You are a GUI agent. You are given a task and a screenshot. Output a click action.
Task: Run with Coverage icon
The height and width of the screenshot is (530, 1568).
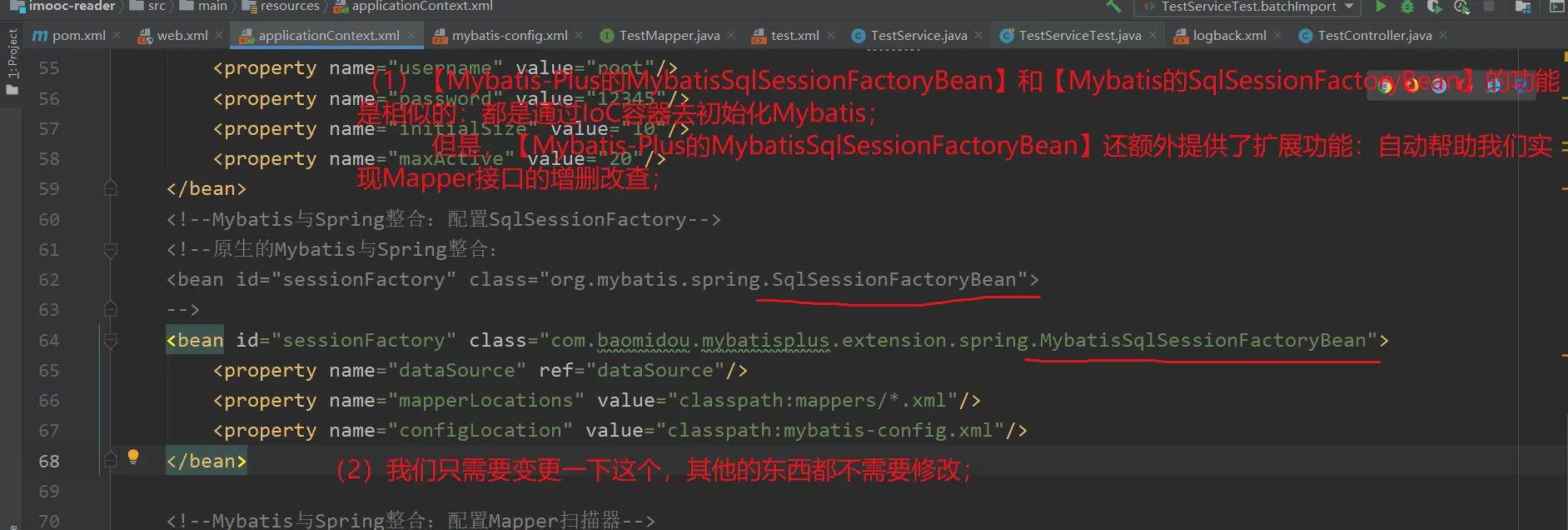click(1434, 7)
